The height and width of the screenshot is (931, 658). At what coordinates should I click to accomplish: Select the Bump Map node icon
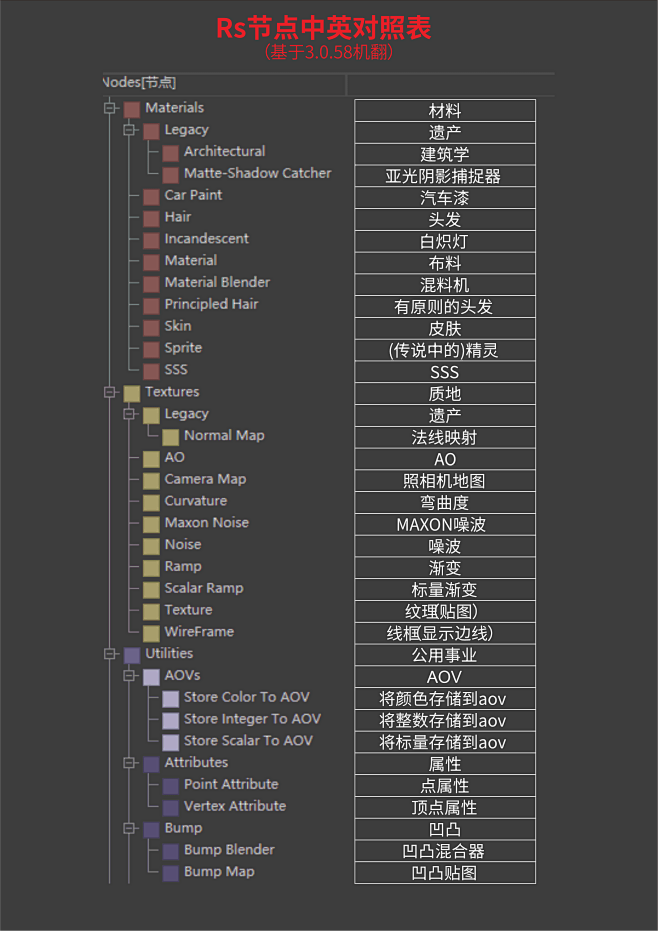point(170,871)
